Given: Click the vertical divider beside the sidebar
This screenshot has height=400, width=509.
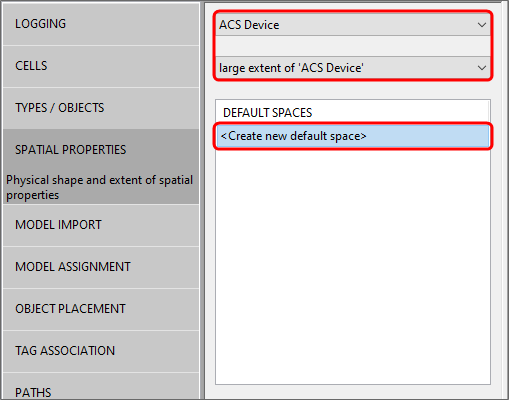Looking at the screenshot, I should point(202,200).
